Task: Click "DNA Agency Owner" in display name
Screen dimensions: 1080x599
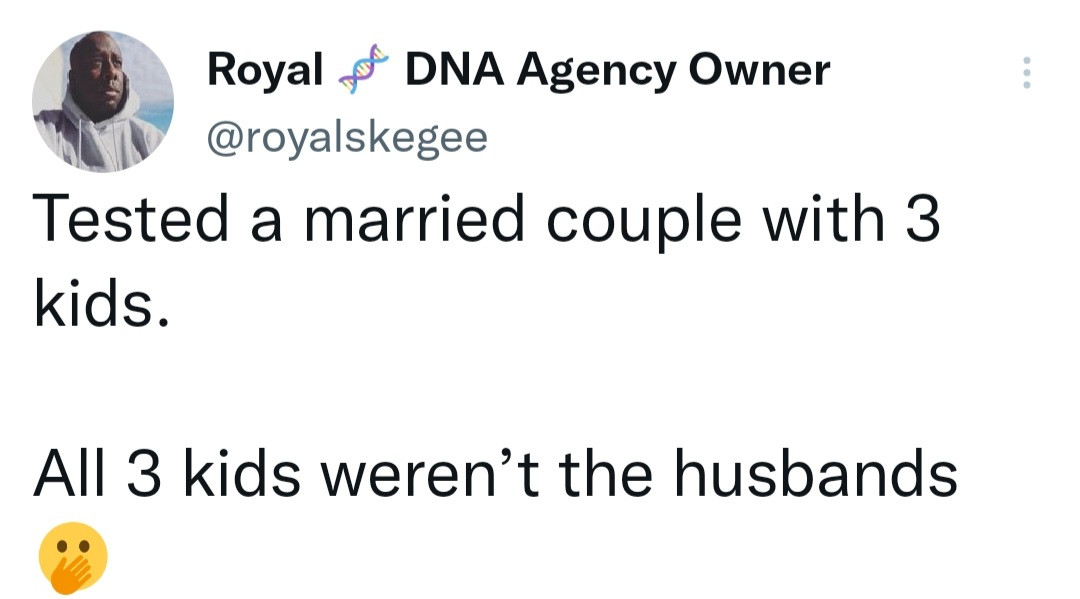Action: 618,71
